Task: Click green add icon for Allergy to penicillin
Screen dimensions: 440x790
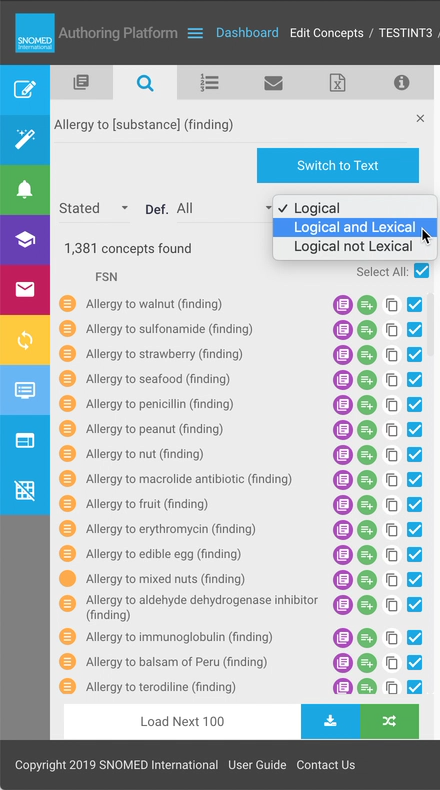Action: [x=367, y=405]
